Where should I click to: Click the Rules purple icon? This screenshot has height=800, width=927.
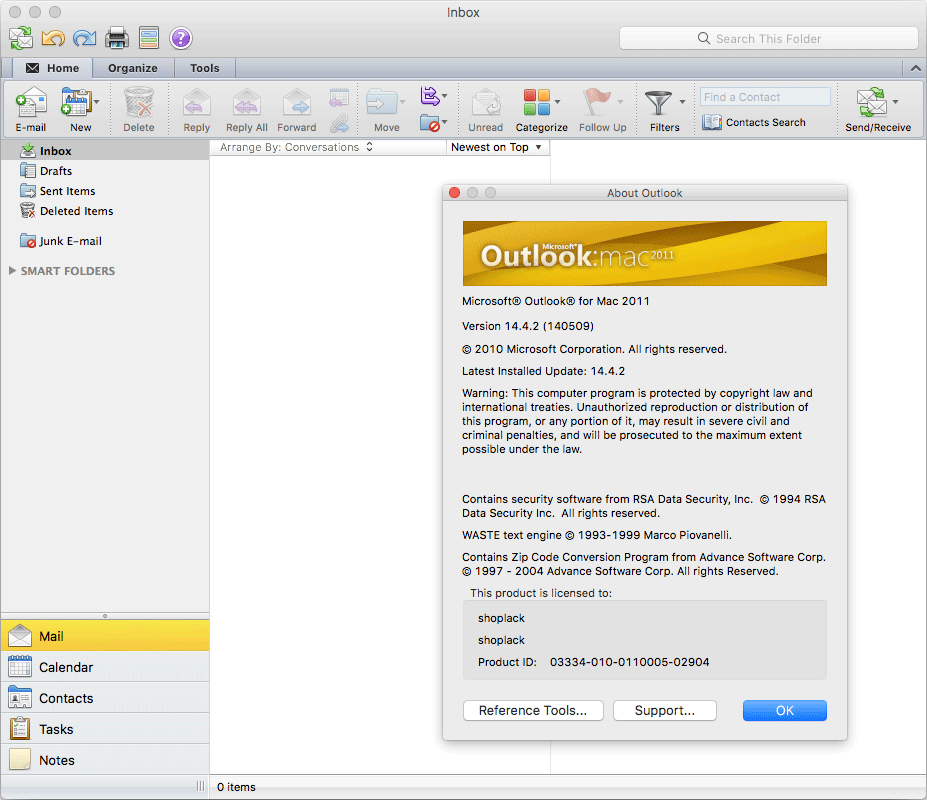429,96
